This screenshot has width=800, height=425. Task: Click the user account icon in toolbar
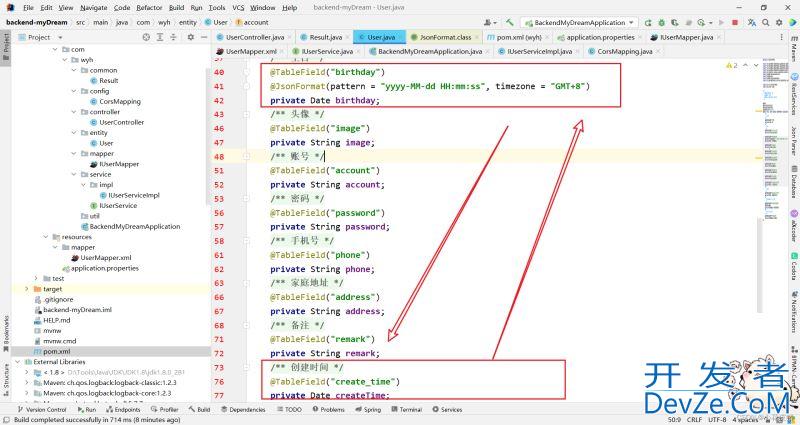(x=490, y=22)
